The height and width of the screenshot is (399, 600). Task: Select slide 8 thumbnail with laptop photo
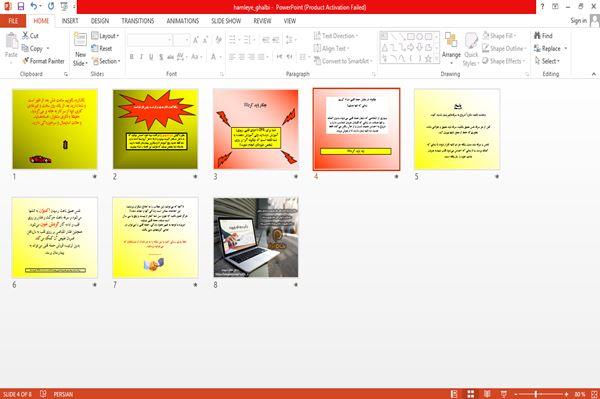tap(256, 237)
